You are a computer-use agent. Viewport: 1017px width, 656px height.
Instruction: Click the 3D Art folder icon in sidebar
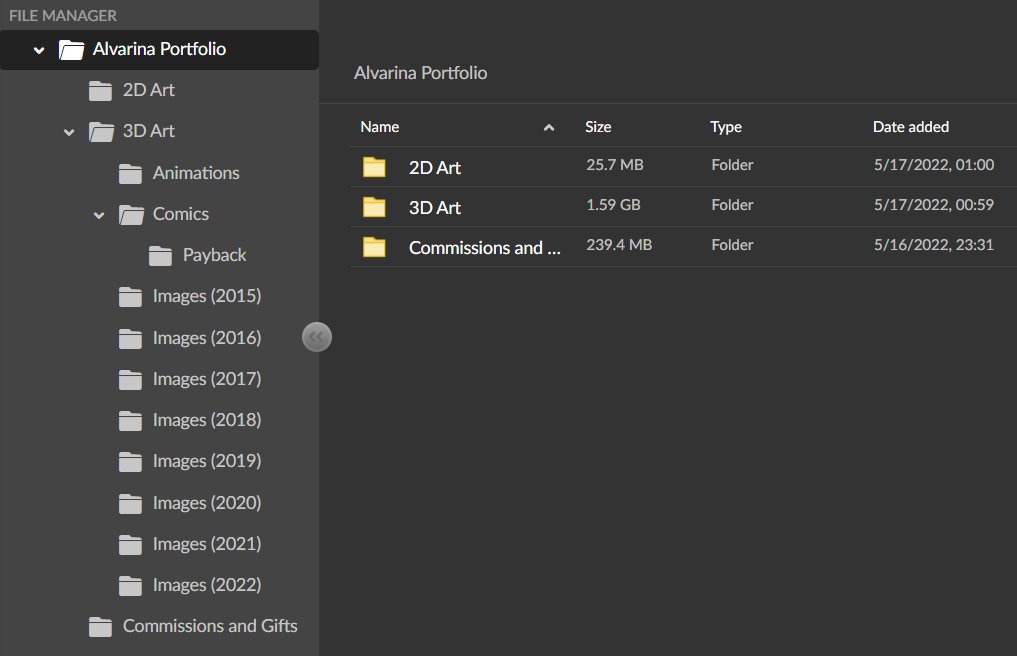pos(101,132)
